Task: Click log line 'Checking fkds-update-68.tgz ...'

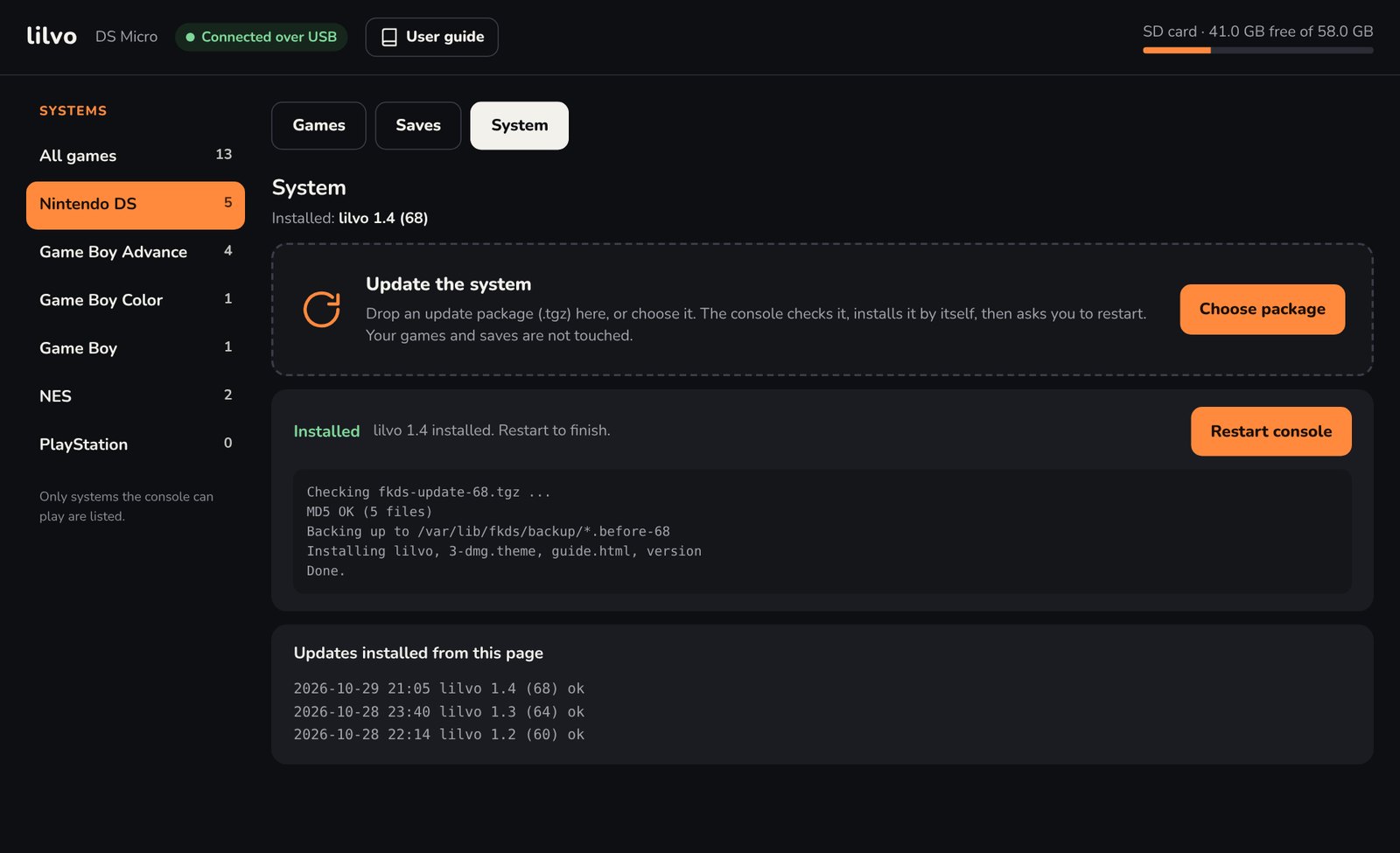Action: [429, 492]
